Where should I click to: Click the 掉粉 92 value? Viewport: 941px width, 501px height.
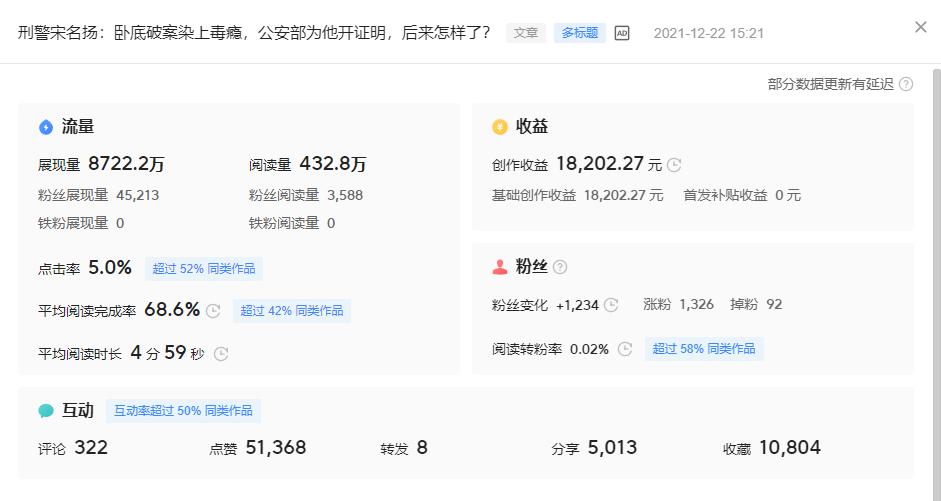[774, 304]
